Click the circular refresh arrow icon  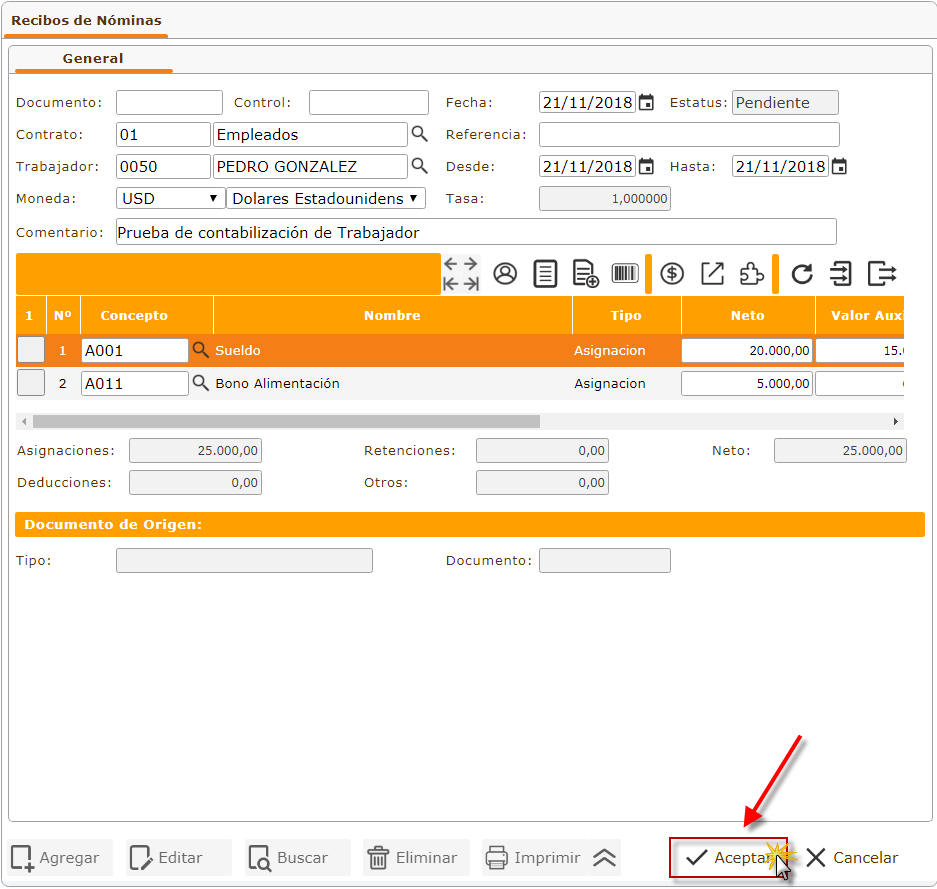[802, 274]
